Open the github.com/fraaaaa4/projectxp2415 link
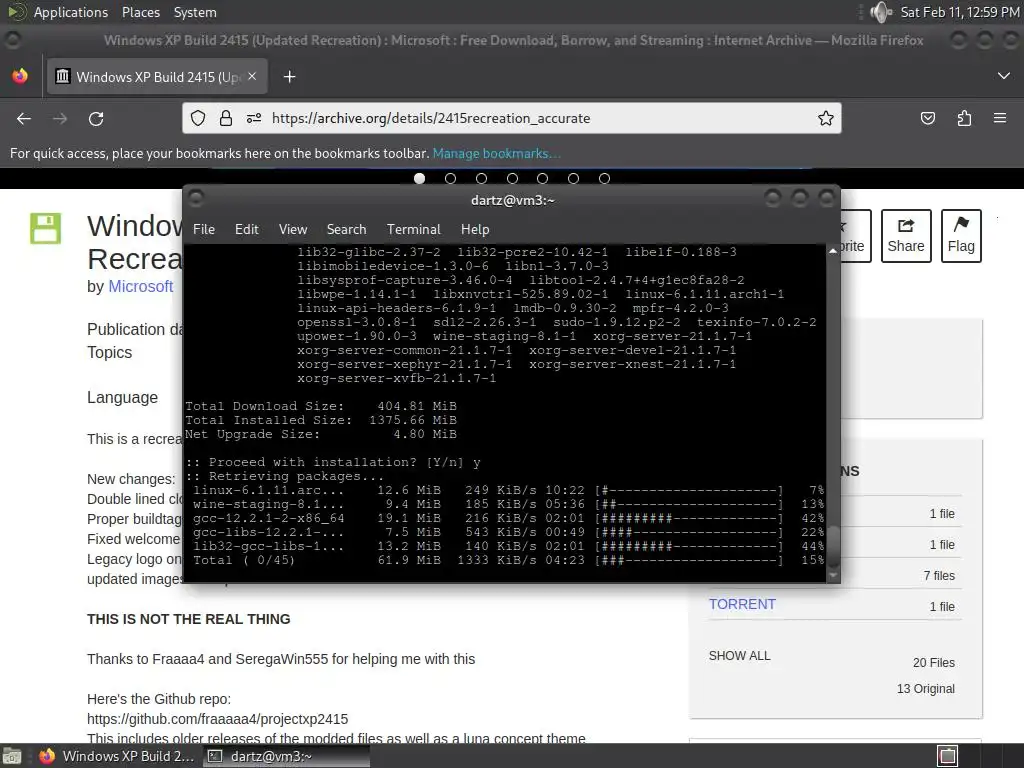 coord(217,719)
